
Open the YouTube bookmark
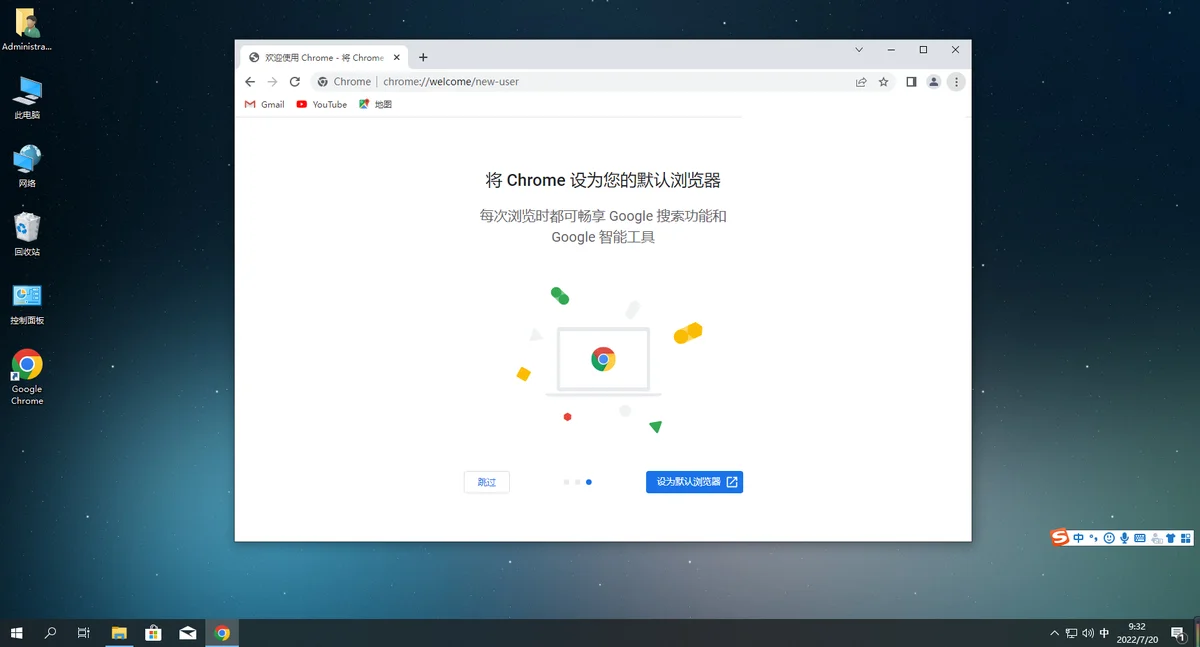pyautogui.click(x=322, y=104)
